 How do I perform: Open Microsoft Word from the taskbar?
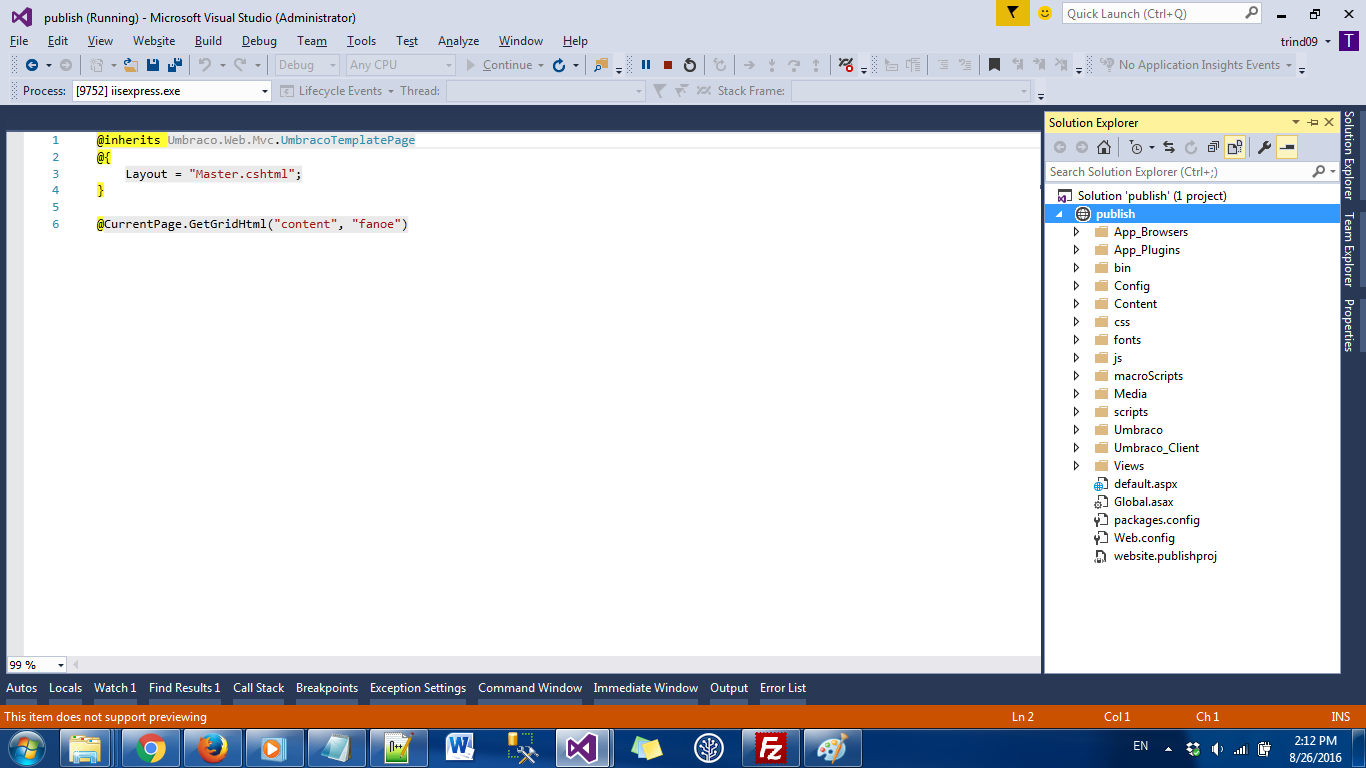(x=461, y=748)
